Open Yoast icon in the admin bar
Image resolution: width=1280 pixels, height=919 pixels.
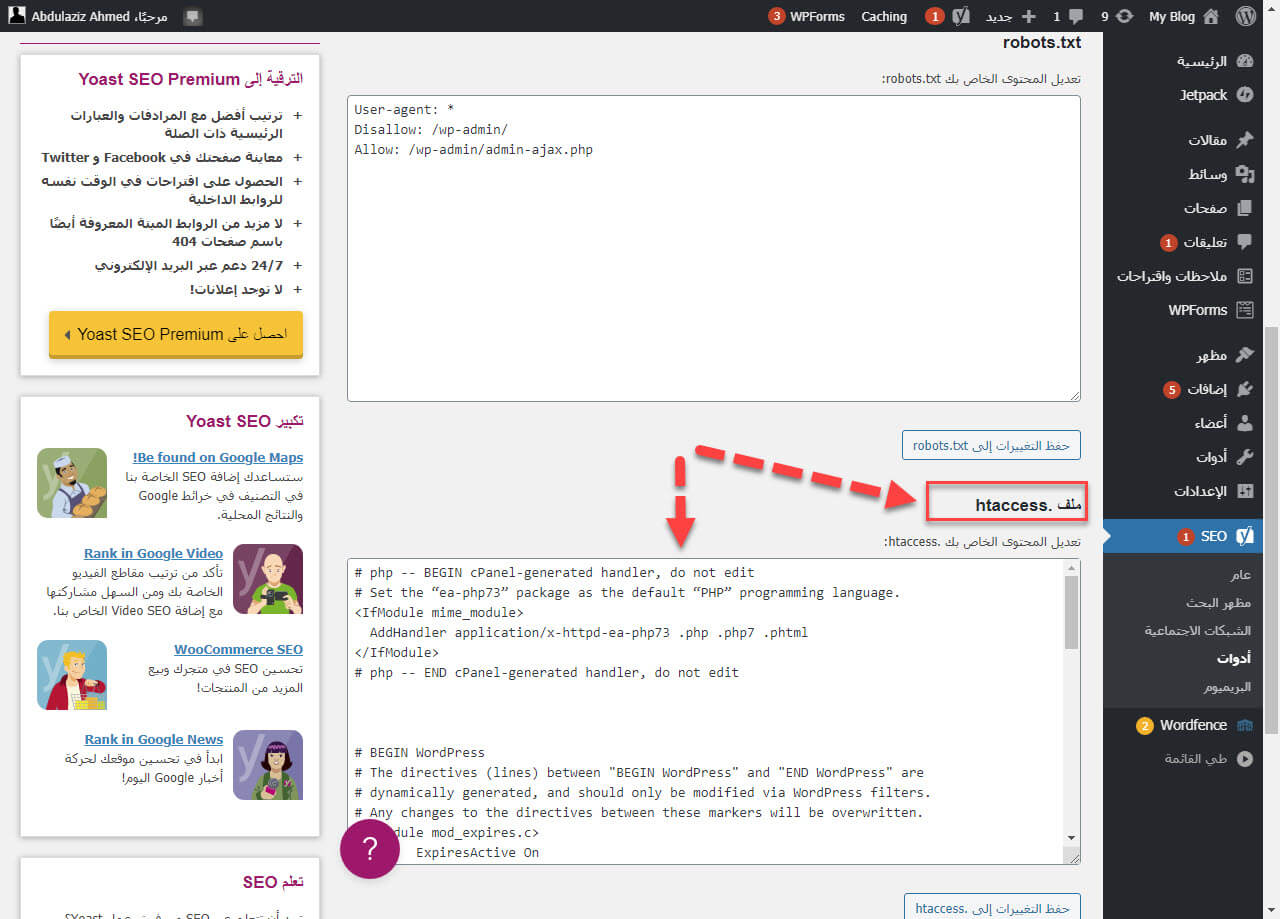pyautogui.click(x=961, y=16)
